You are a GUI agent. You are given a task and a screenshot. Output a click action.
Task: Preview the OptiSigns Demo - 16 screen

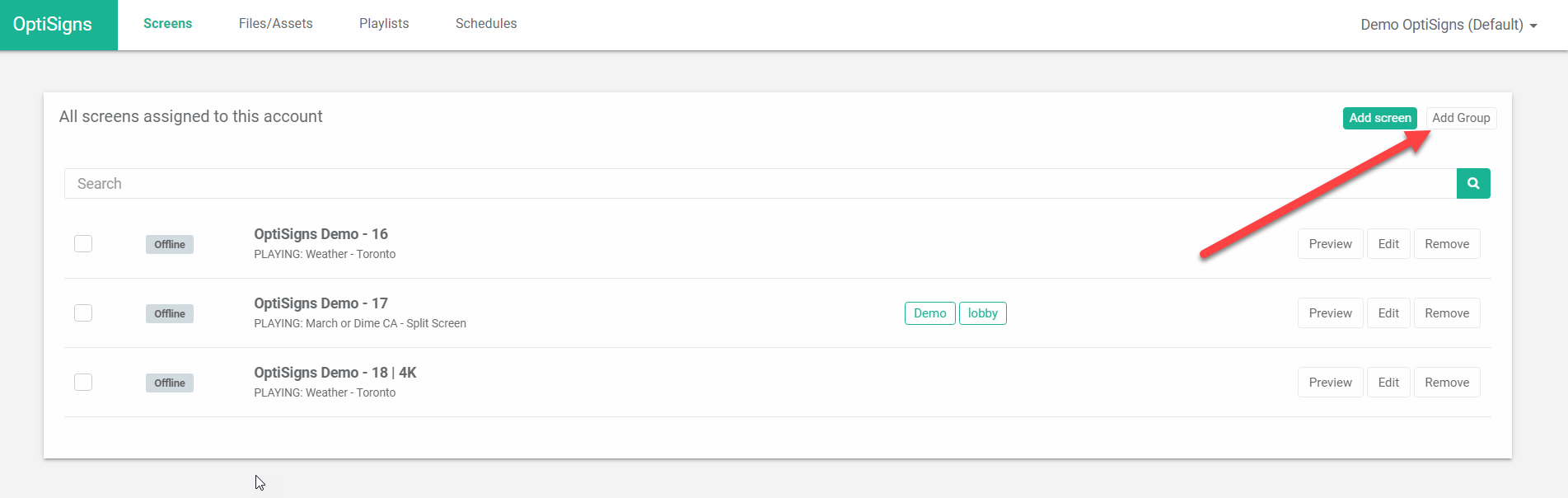click(1330, 244)
